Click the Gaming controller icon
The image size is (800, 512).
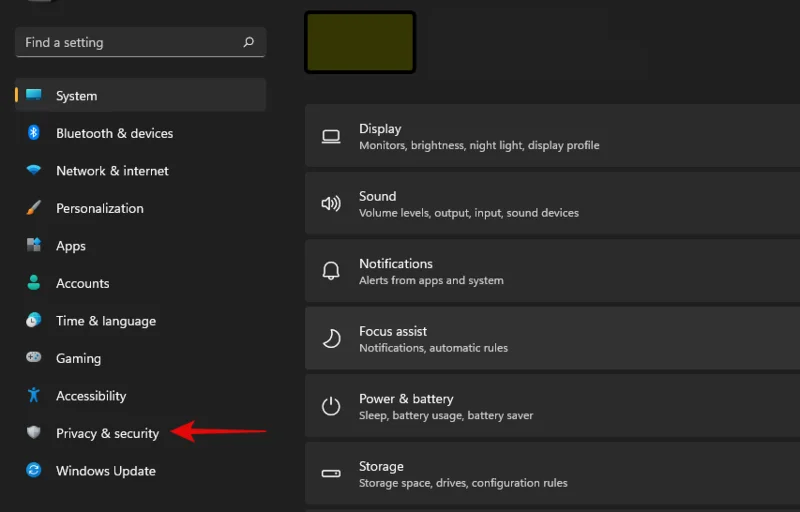[34, 358]
